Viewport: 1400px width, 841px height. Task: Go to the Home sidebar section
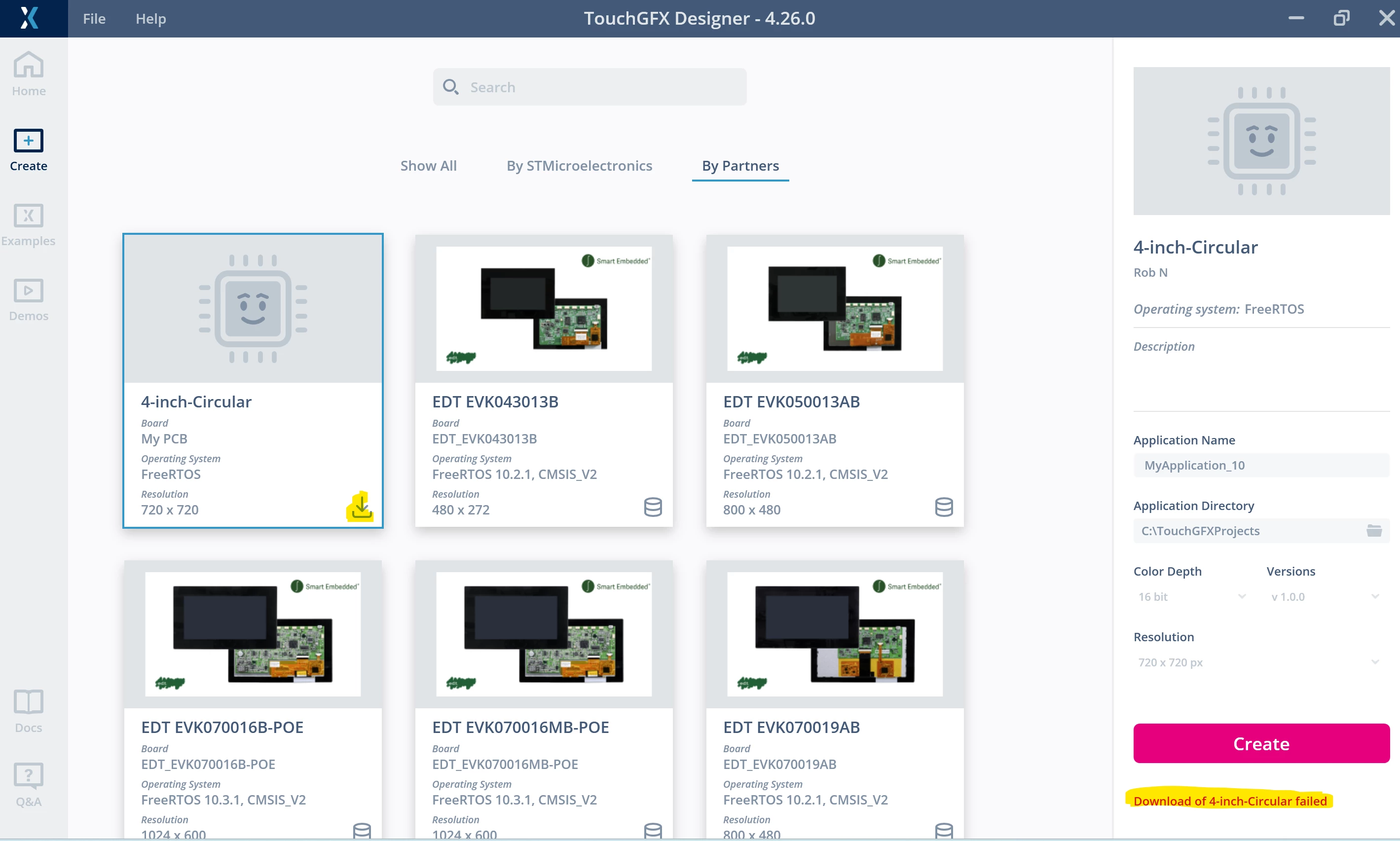click(28, 74)
